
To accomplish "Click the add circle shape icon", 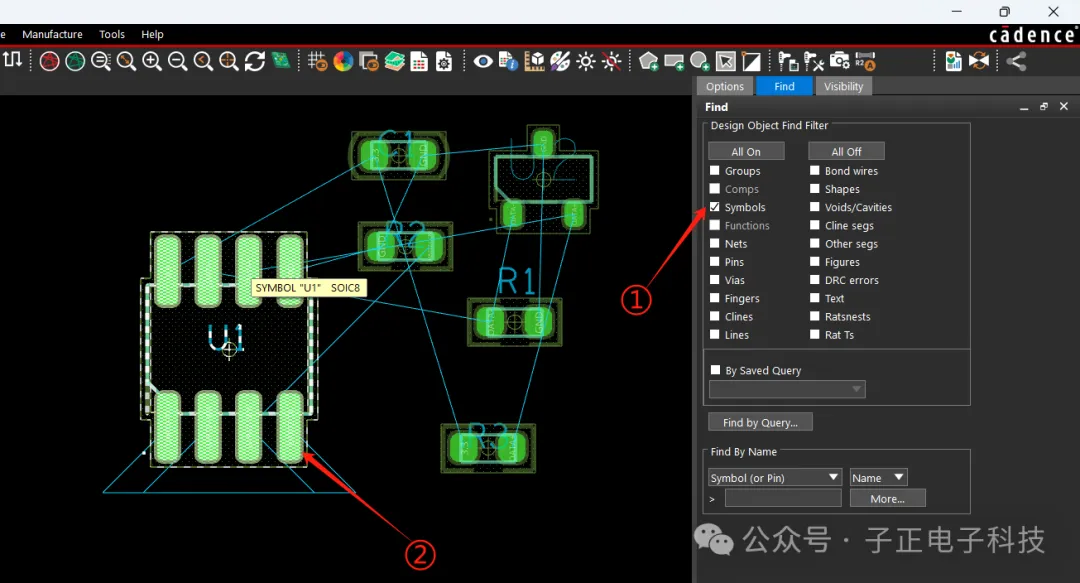I will (700, 61).
